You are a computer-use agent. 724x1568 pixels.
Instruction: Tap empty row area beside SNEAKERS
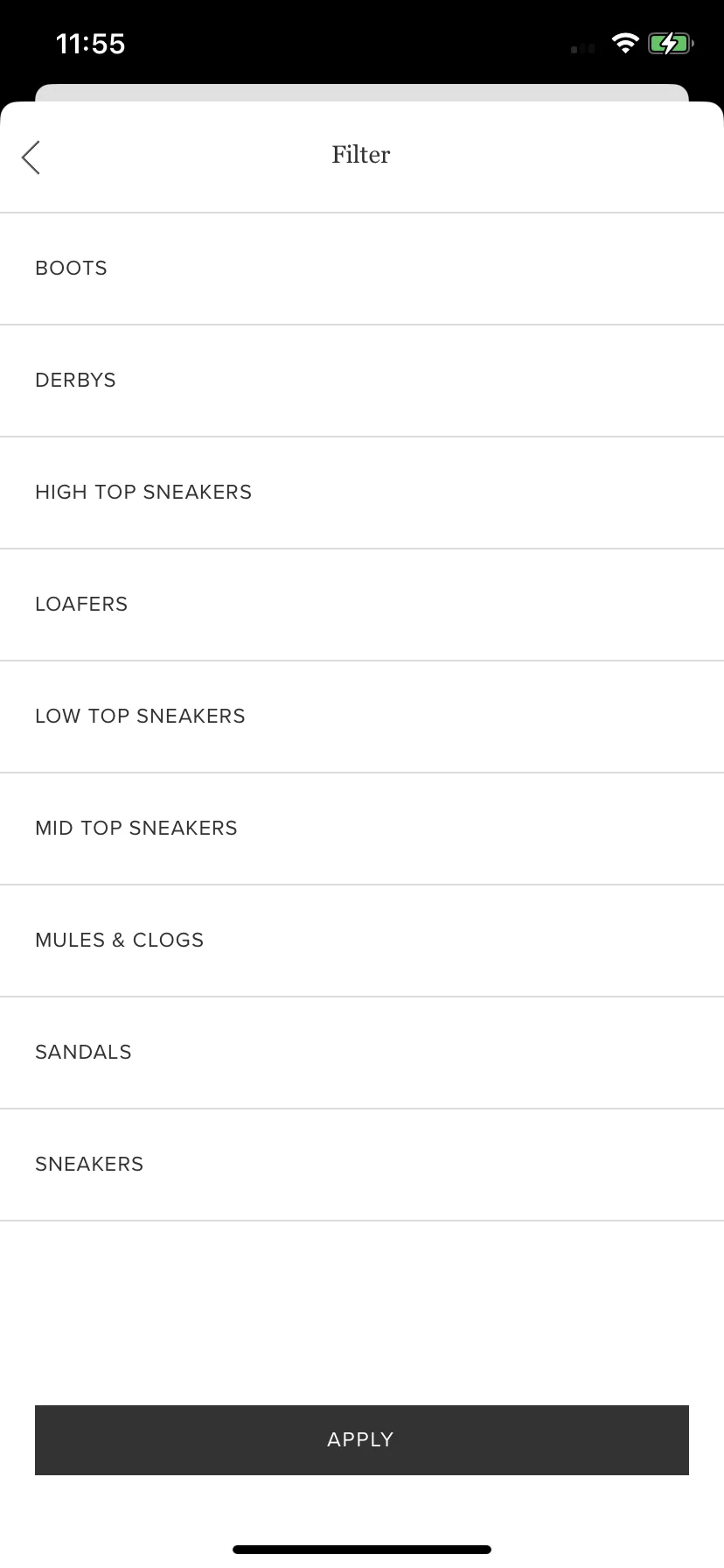434,1165
